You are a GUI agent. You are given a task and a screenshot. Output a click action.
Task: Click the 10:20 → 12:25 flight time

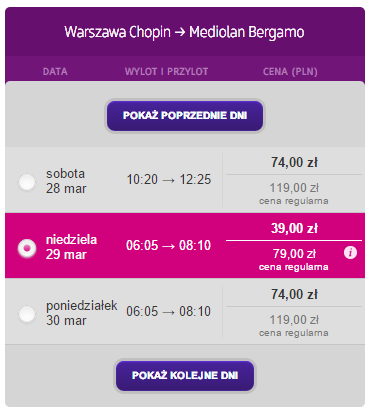tap(169, 180)
